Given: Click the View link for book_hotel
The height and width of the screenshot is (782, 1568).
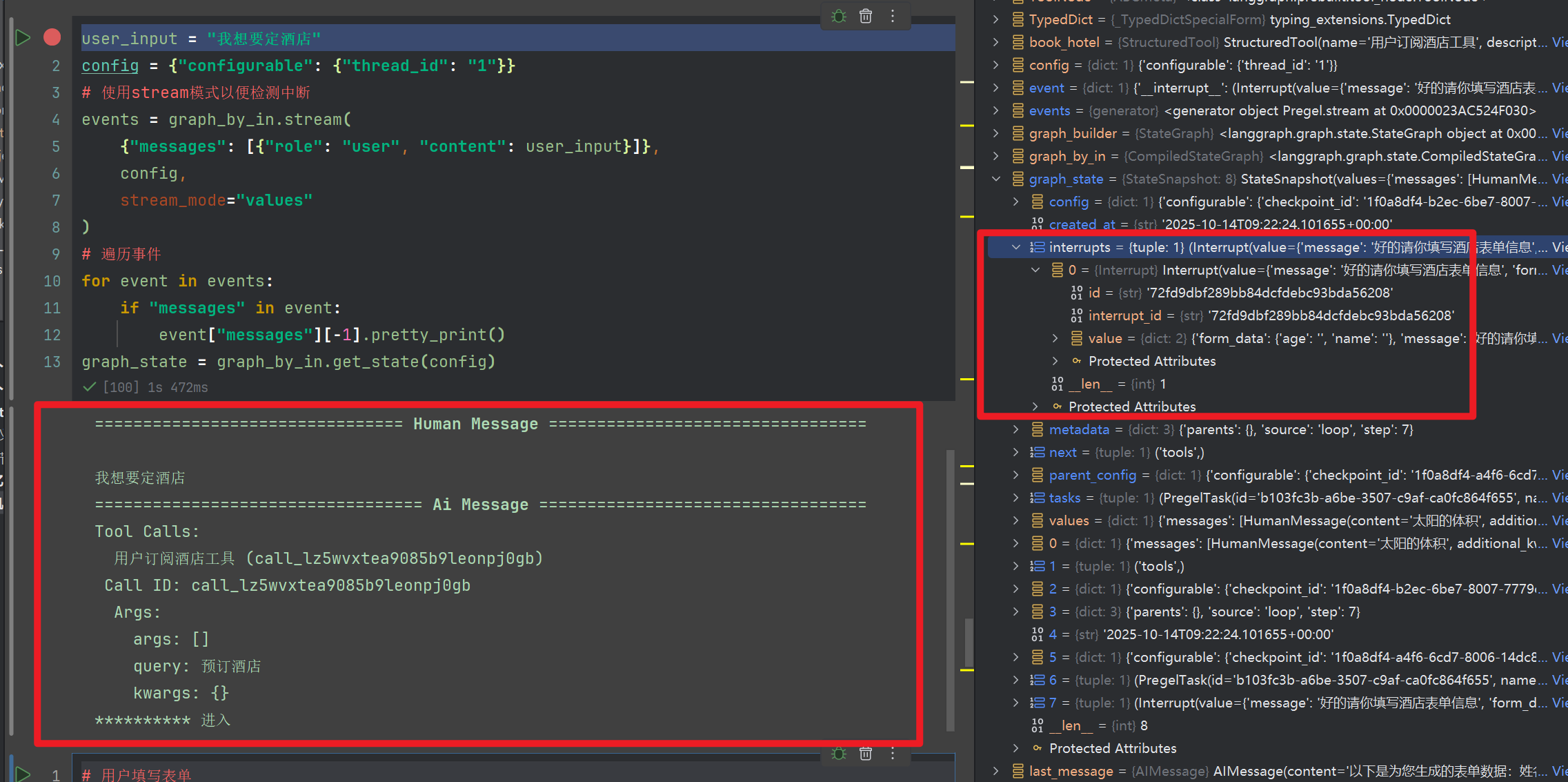Looking at the screenshot, I should click(x=1559, y=42).
